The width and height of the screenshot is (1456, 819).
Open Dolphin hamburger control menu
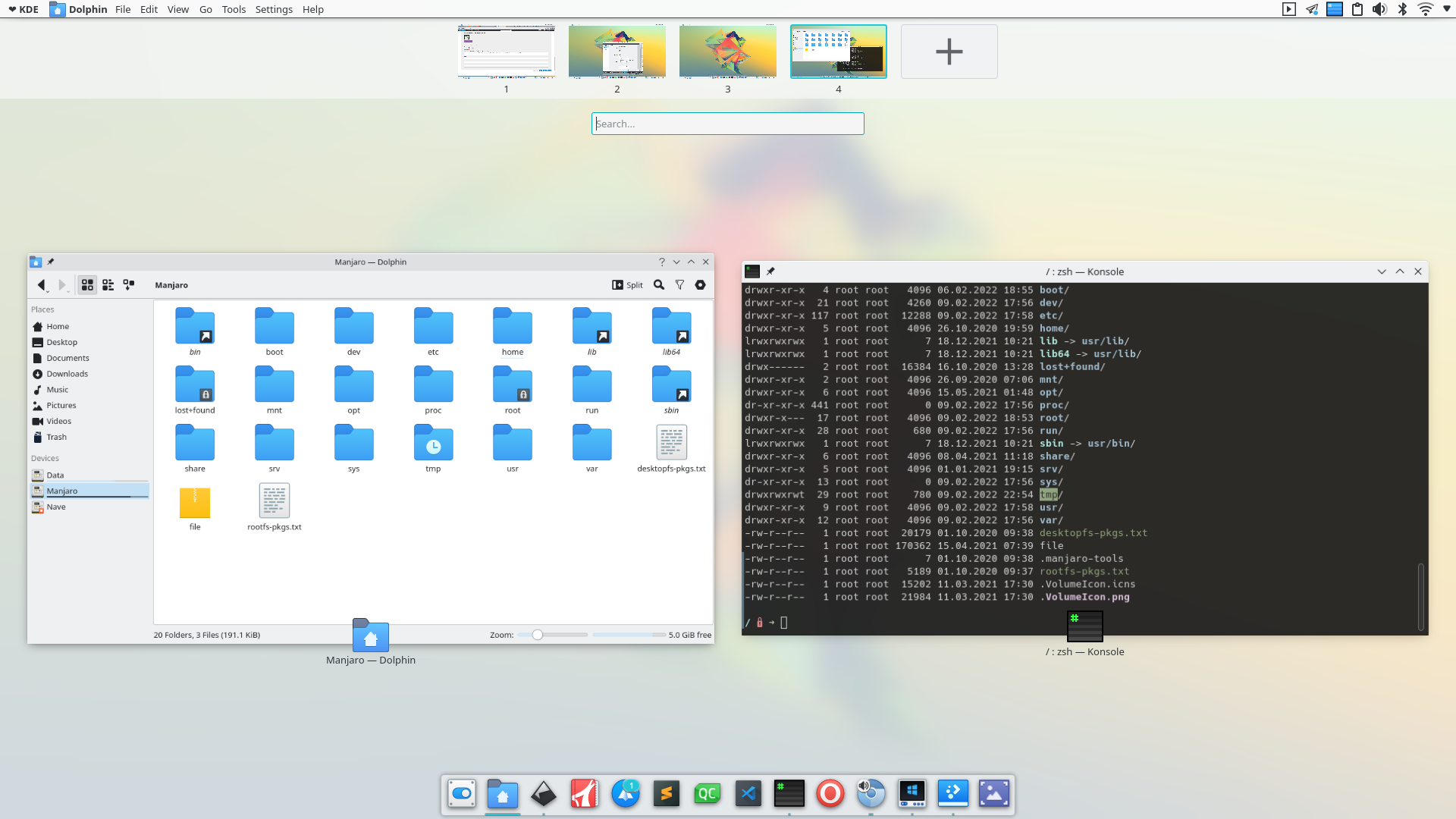(700, 285)
